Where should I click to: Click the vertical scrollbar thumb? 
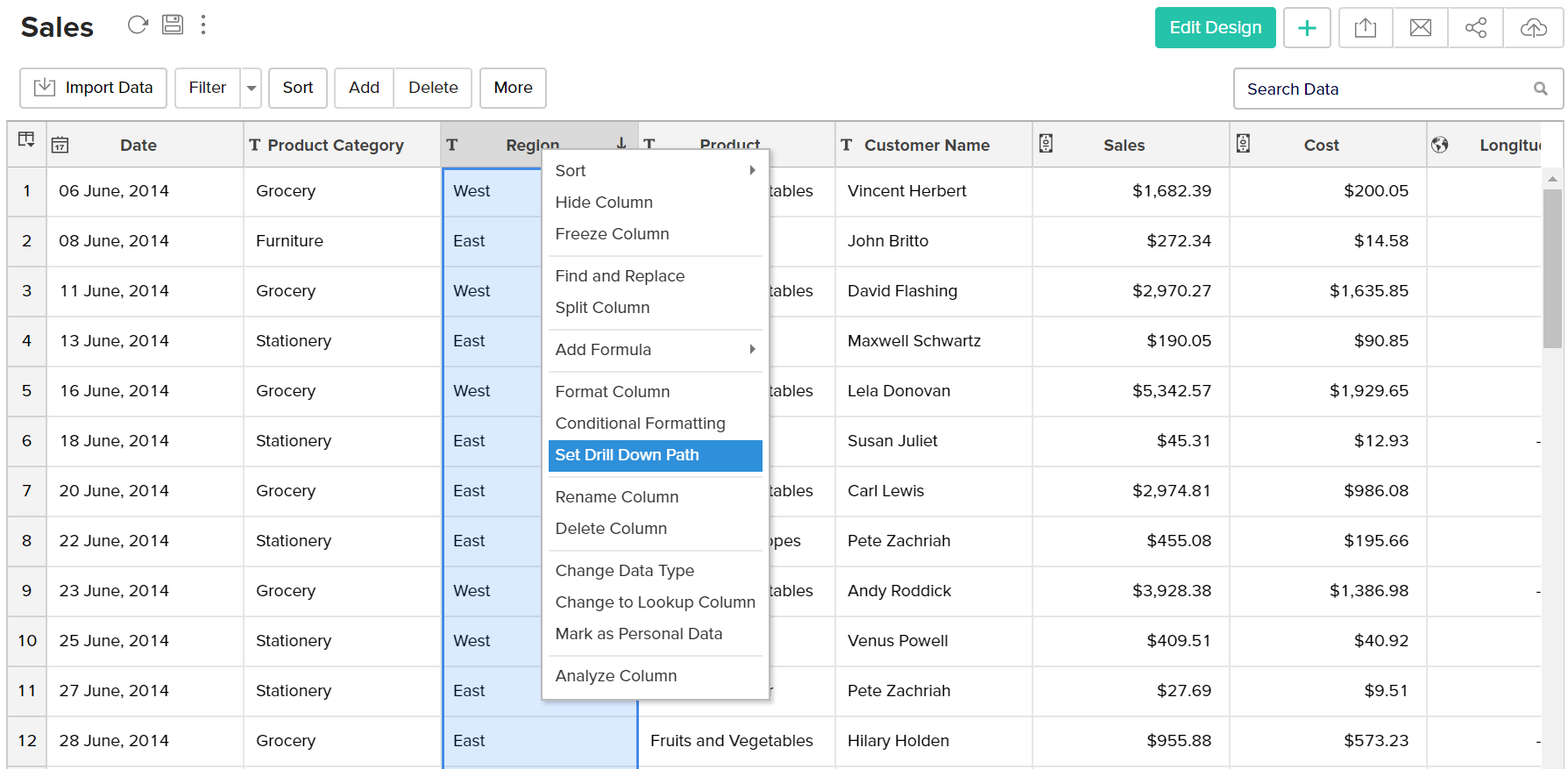coord(1552,268)
